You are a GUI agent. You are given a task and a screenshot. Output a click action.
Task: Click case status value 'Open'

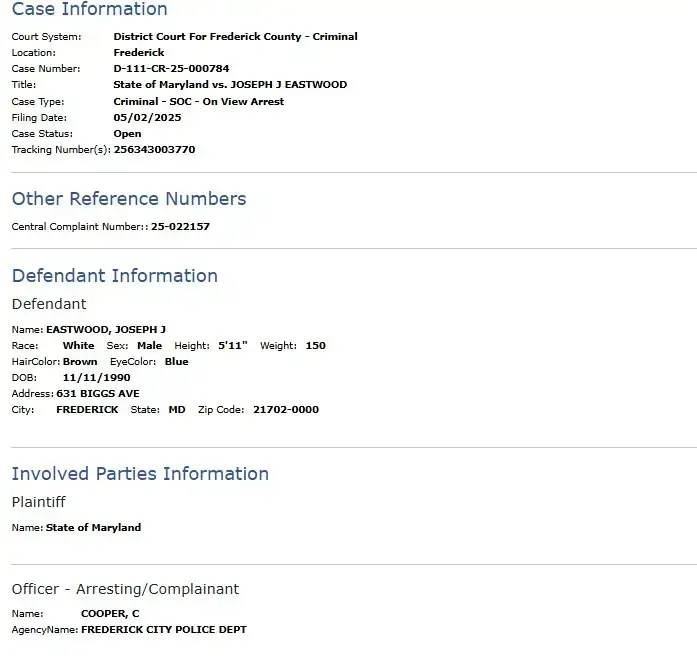(127, 134)
